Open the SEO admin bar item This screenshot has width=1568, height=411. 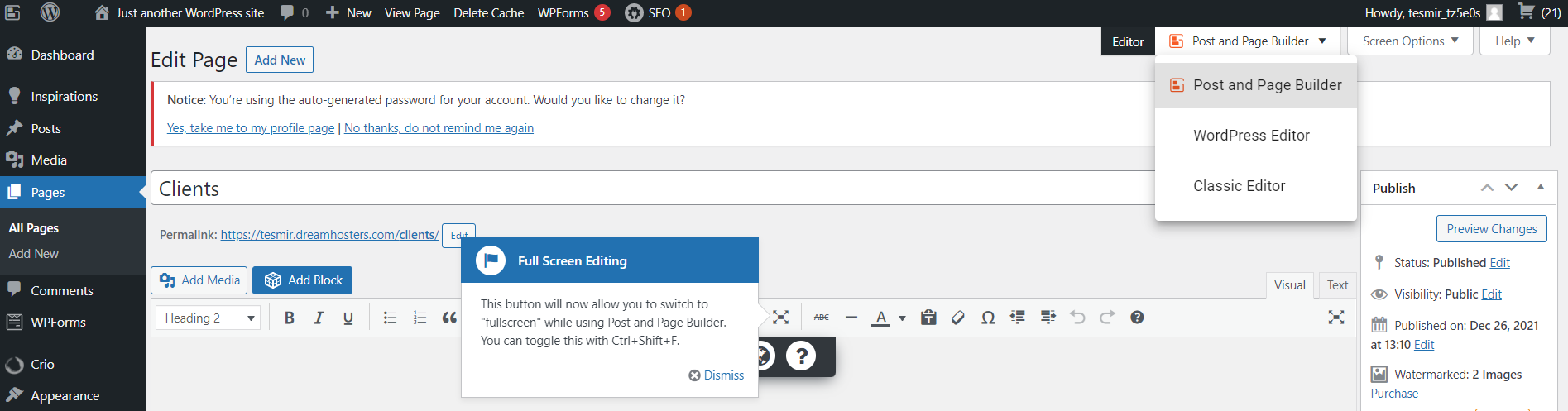pyautogui.click(x=658, y=12)
